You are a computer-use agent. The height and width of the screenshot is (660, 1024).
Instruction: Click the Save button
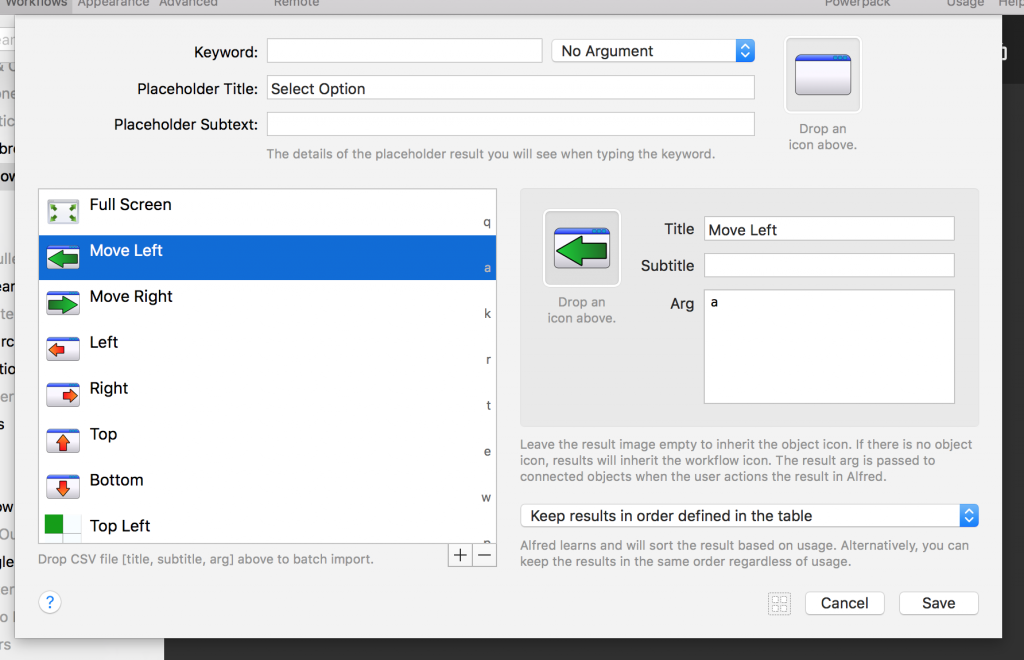(x=938, y=603)
